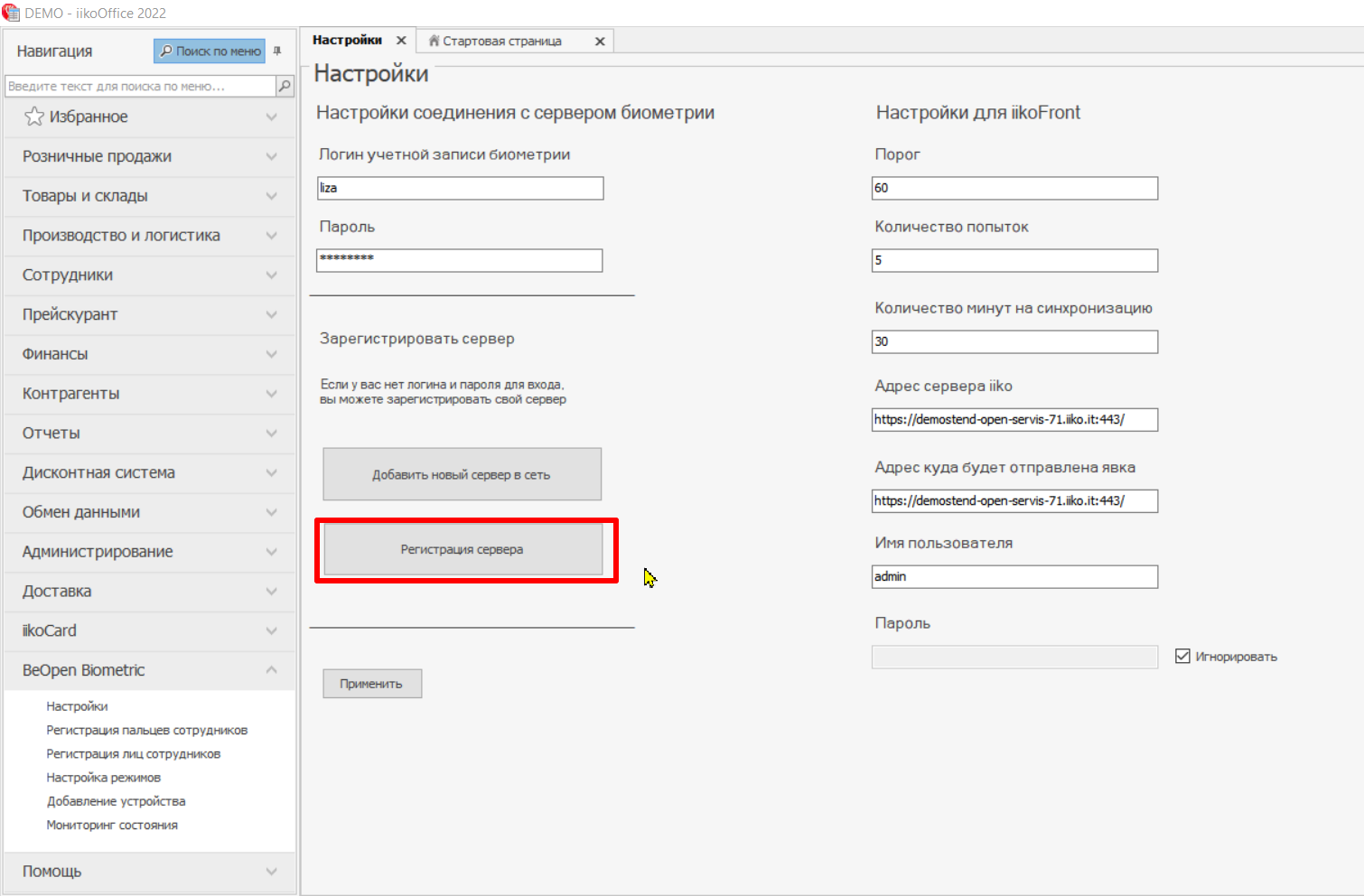This screenshot has width=1364, height=896.
Task: Open Мониторинг состояния in BeOpen Biometric
Action: coord(112,825)
